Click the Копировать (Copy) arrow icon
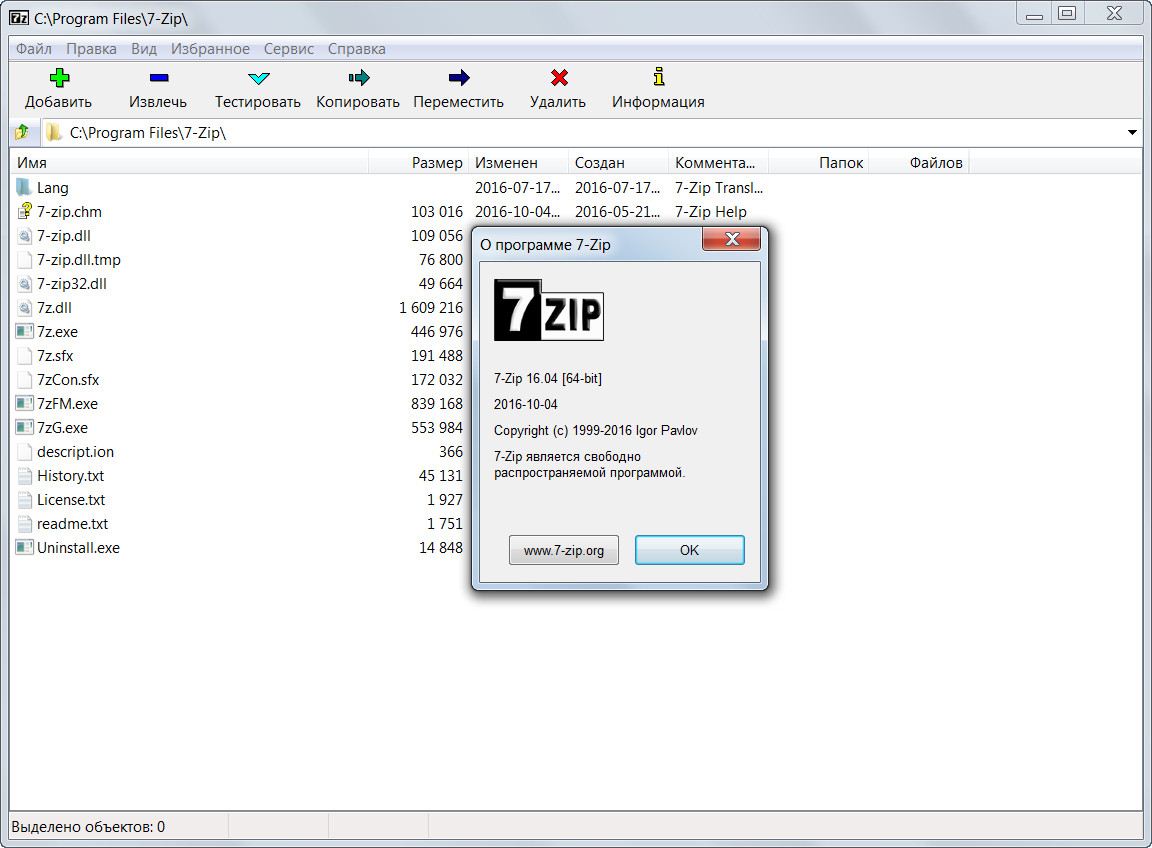Image resolution: width=1152 pixels, height=848 pixels. click(359, 77)
